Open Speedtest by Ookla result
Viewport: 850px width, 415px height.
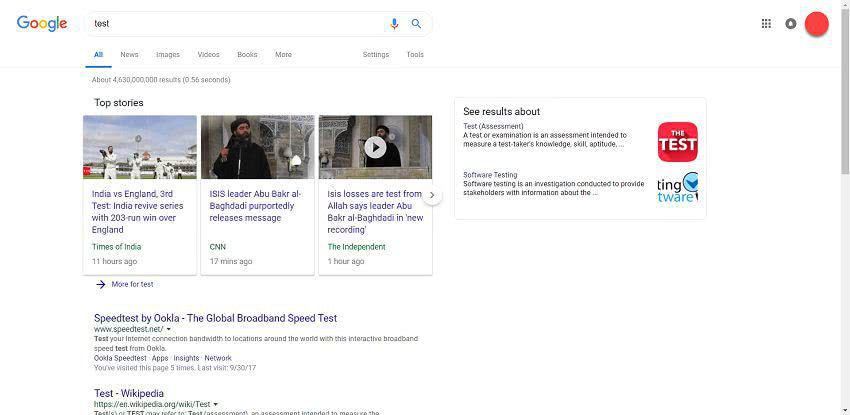coord(215,318)
